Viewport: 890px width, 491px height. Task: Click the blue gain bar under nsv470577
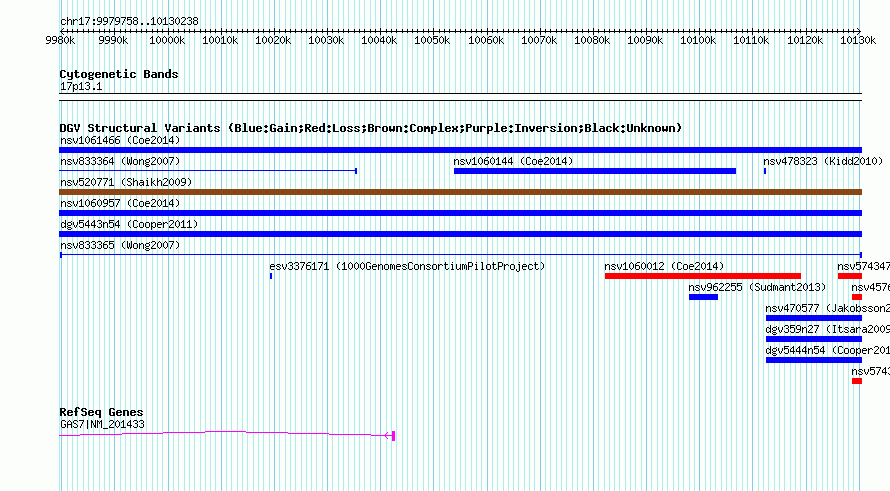[x=814, y=318]
